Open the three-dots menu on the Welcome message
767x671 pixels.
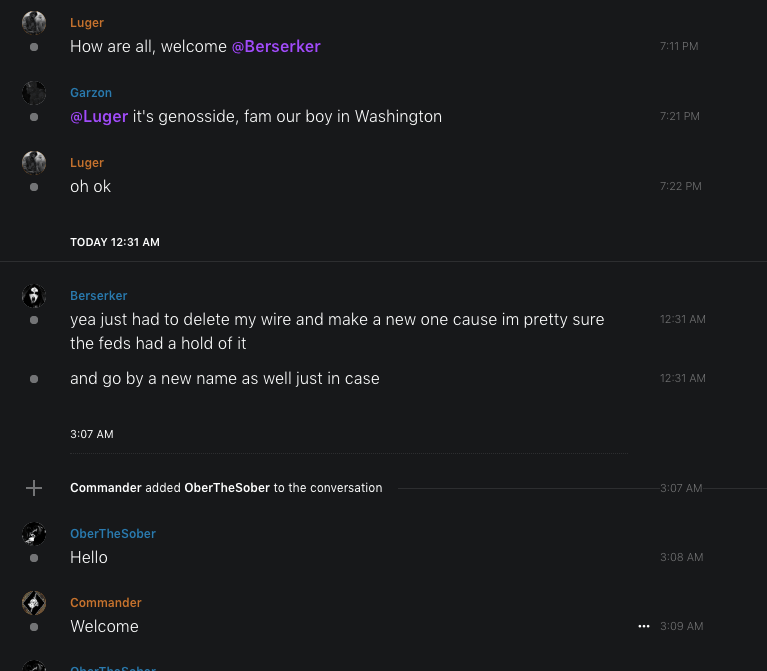pos(644,626)
